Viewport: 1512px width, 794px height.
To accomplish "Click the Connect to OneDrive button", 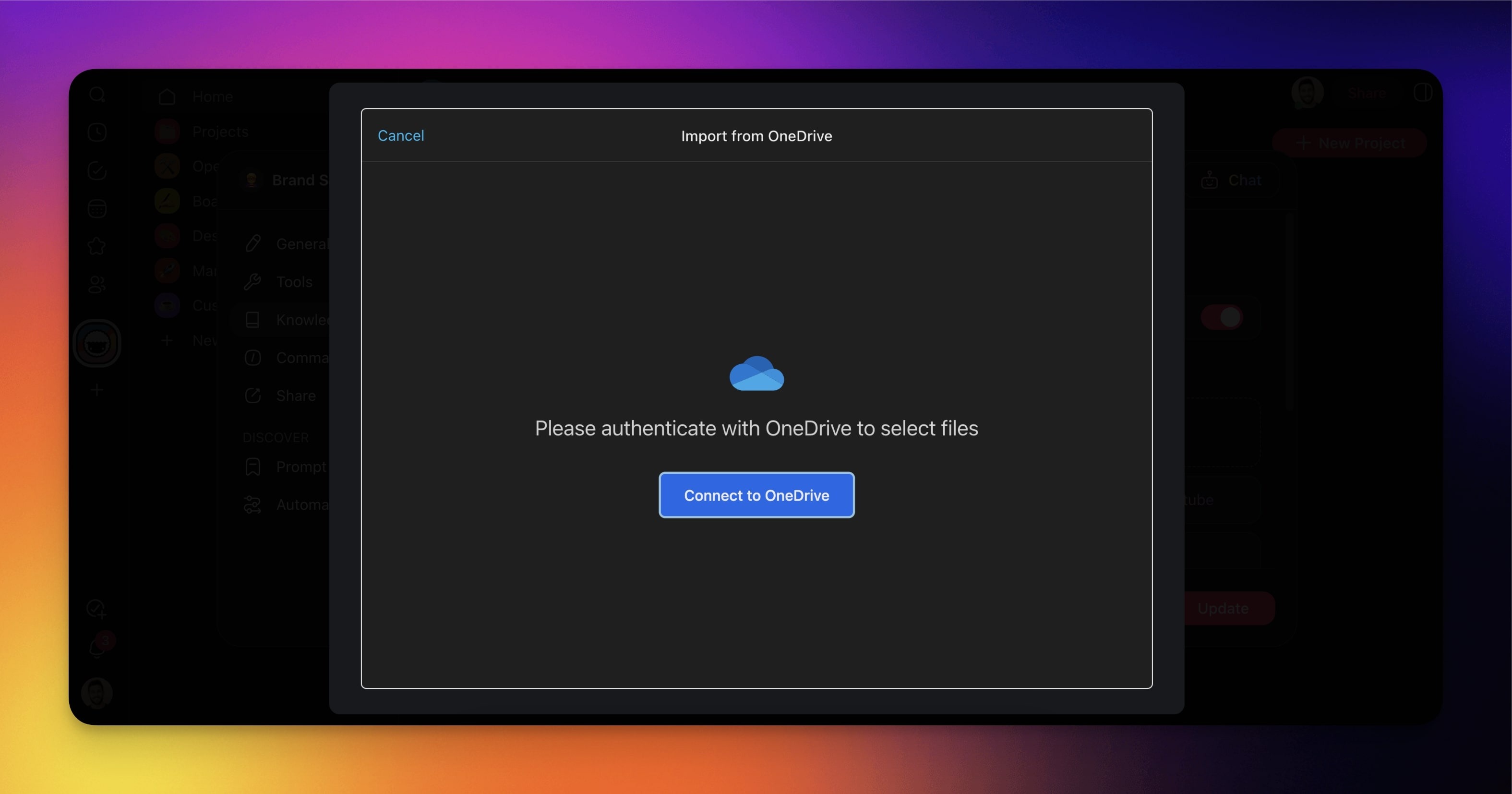I will 756,495.
